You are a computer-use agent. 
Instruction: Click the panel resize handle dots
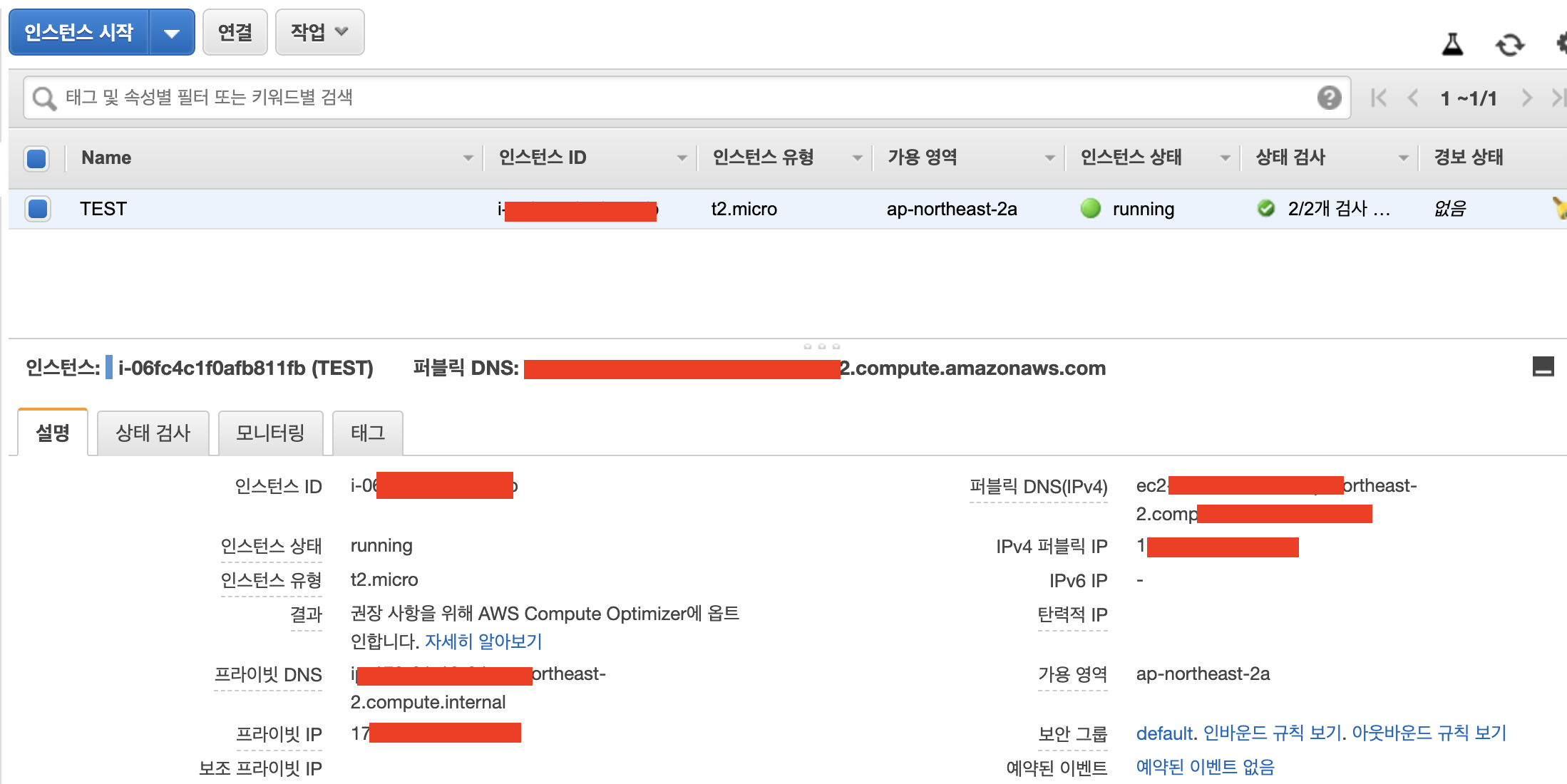coord(821,346)
